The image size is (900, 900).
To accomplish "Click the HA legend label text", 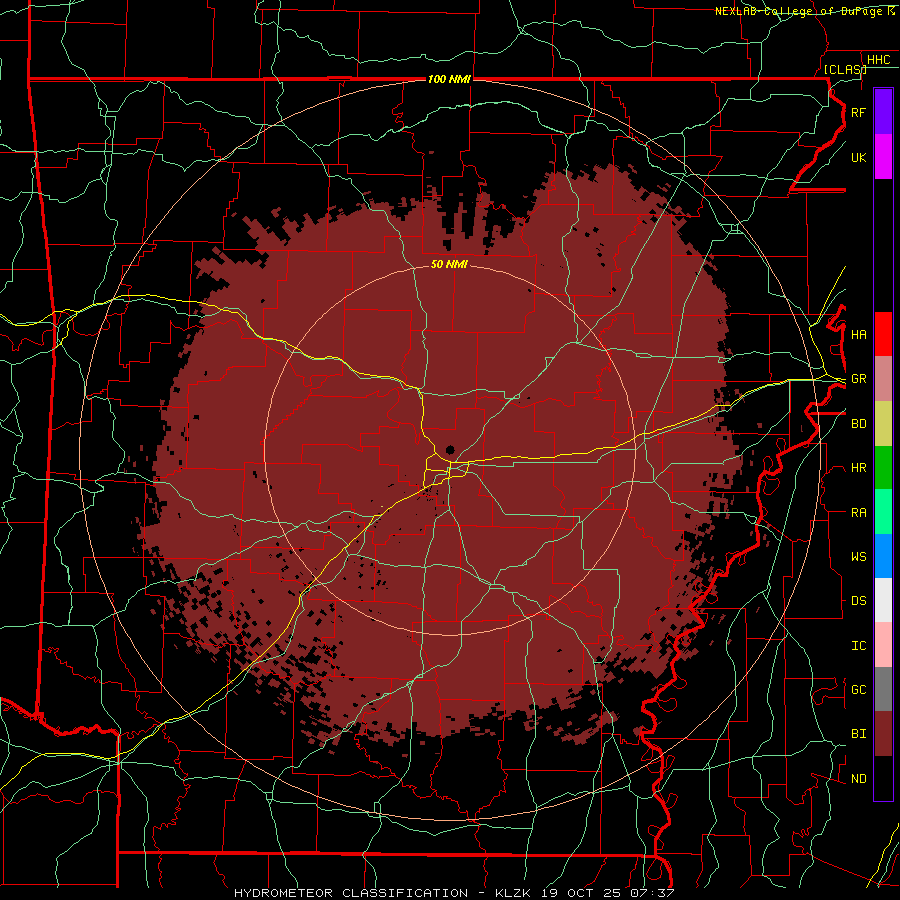I will pyautogui.click(x=858, y=335).
